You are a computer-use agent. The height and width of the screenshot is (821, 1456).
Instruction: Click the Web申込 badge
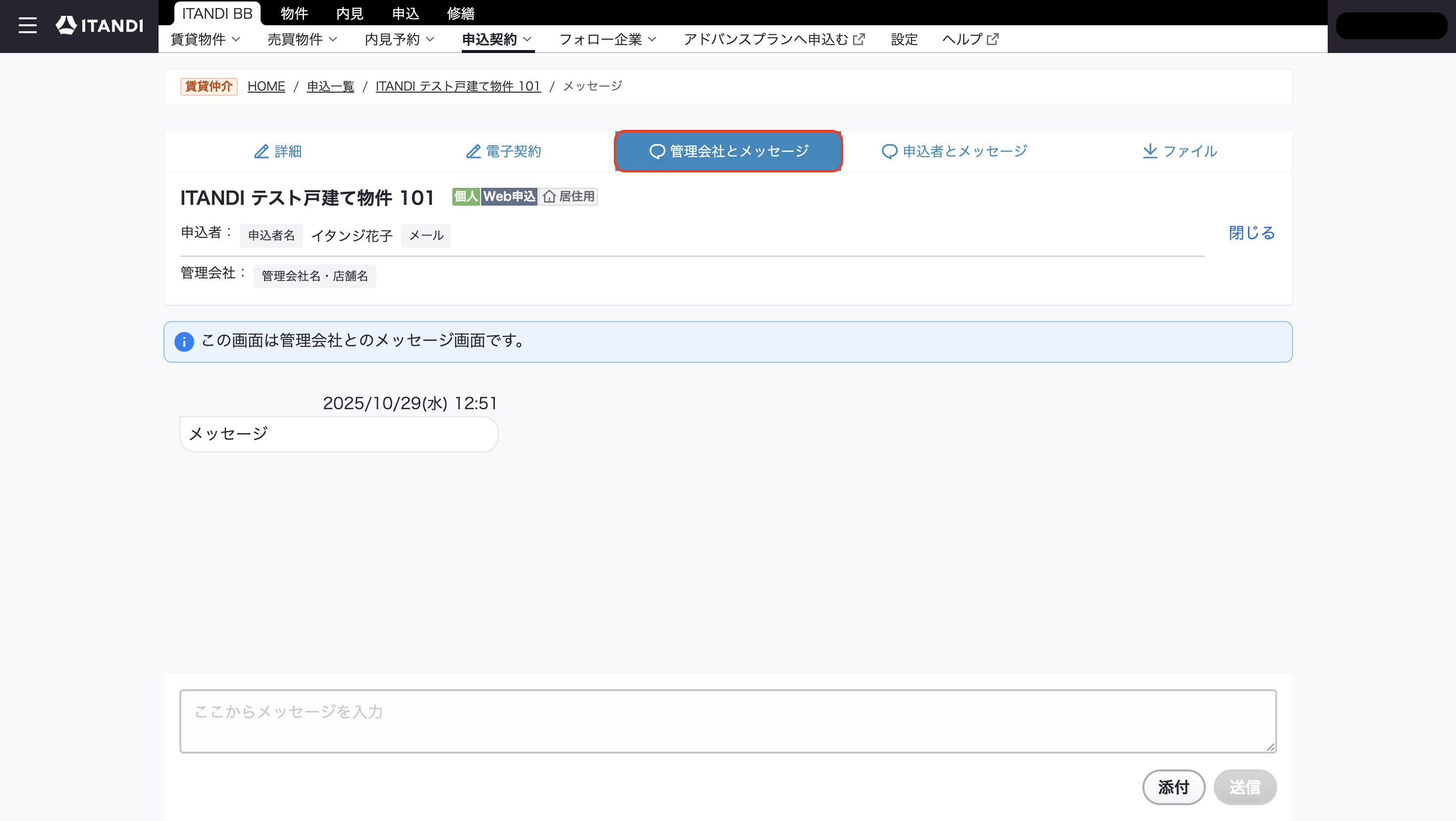coord(509,197)
